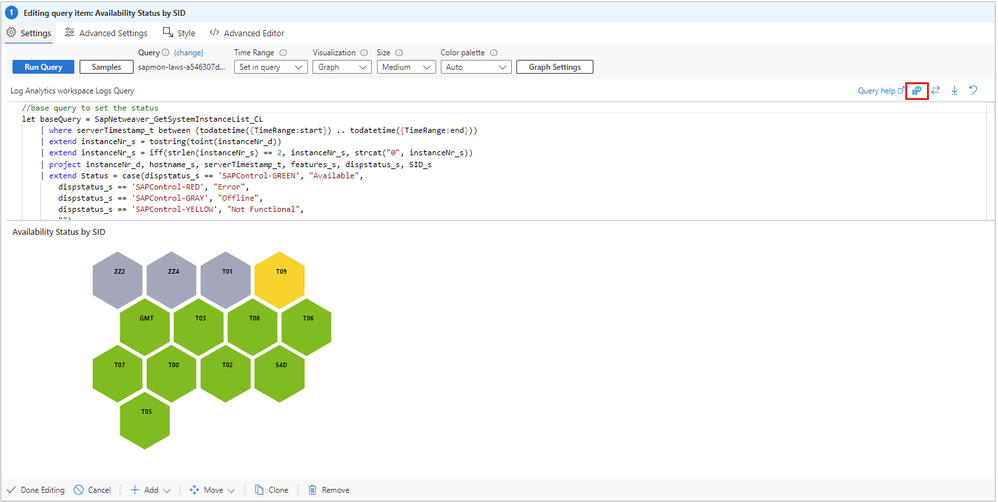Switch to the Settings tab

(29, 33)
